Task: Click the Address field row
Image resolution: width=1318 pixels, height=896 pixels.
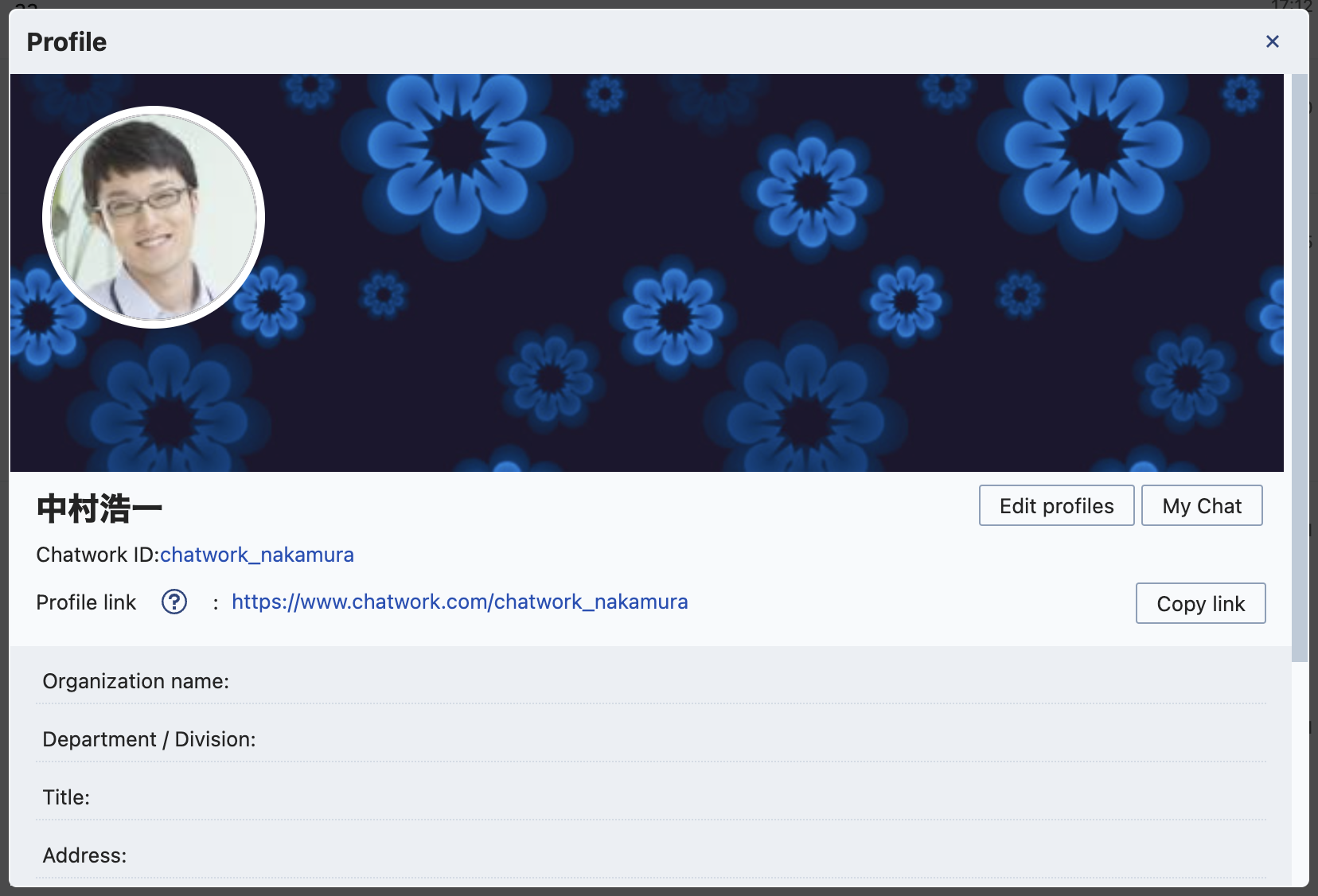Action: [x=84, y=855]
